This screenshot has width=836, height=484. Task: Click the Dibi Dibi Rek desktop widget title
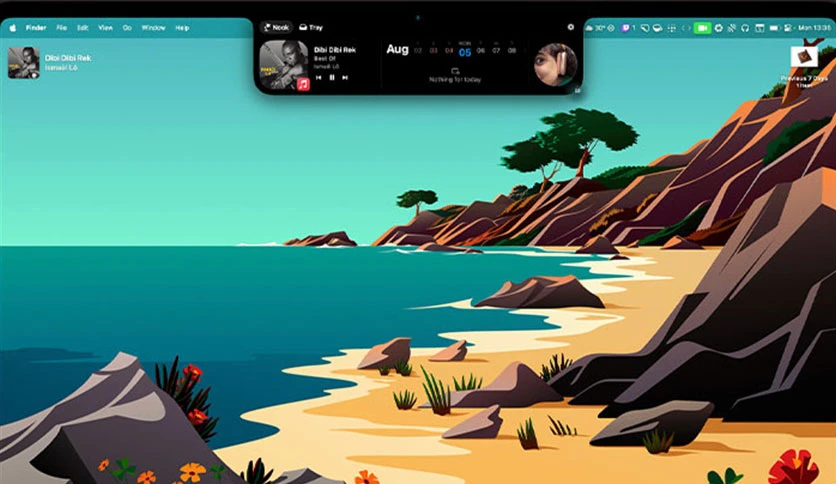click(x=68, y=58)
